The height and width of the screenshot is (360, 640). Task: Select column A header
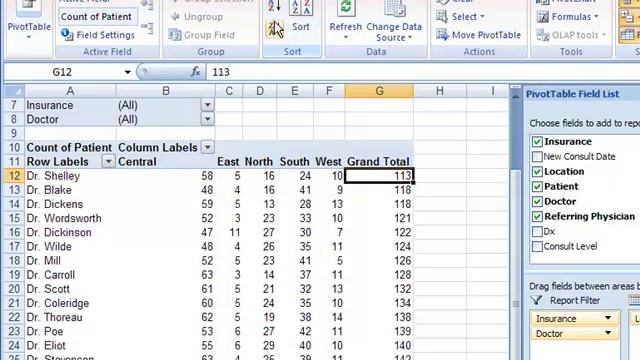(70, 91)
